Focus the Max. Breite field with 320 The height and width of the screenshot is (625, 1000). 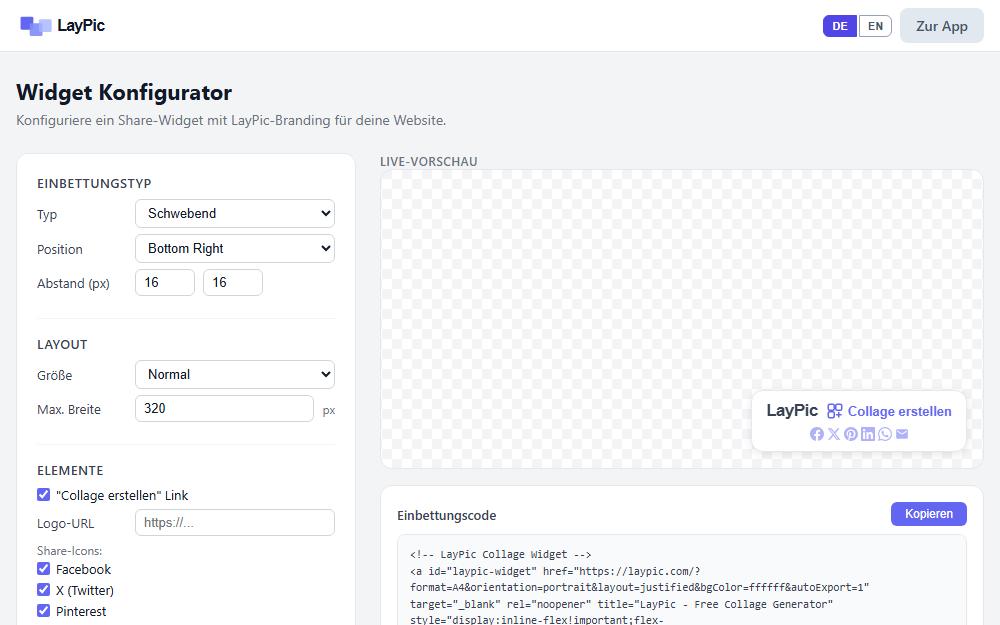coord(224,409)
